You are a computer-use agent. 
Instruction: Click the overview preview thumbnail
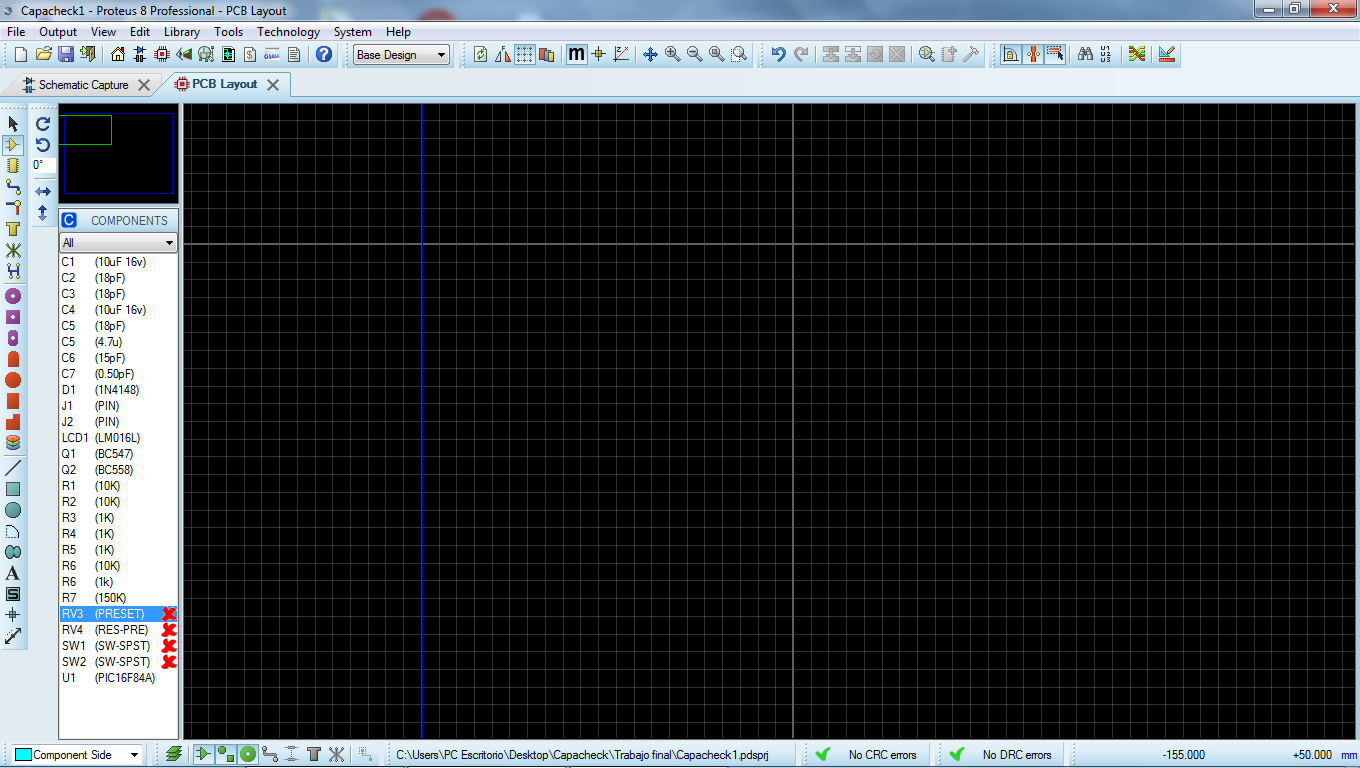point(118,154)
